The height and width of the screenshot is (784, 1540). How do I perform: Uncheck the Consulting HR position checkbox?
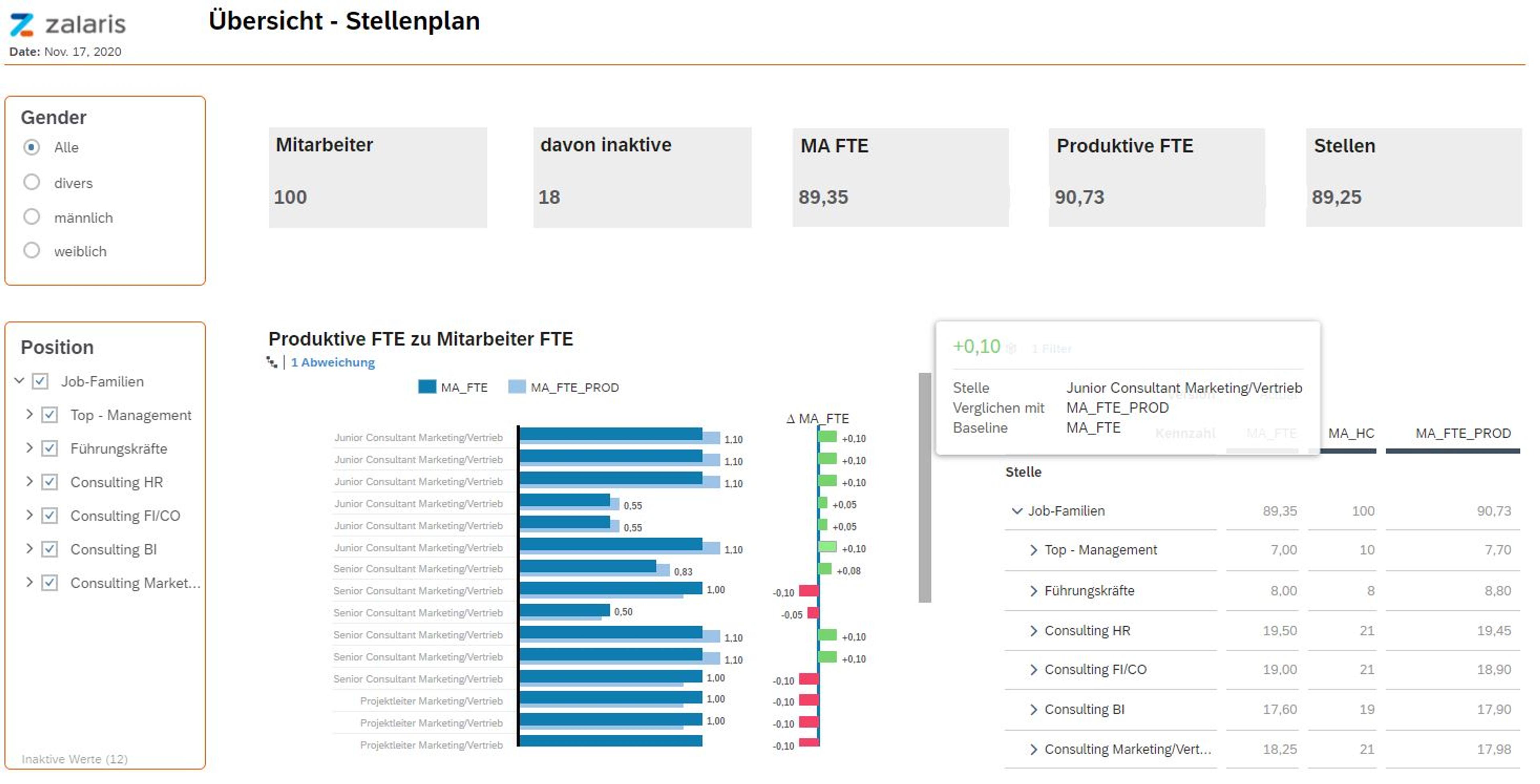pyautogui.click(x=50, y=482)
